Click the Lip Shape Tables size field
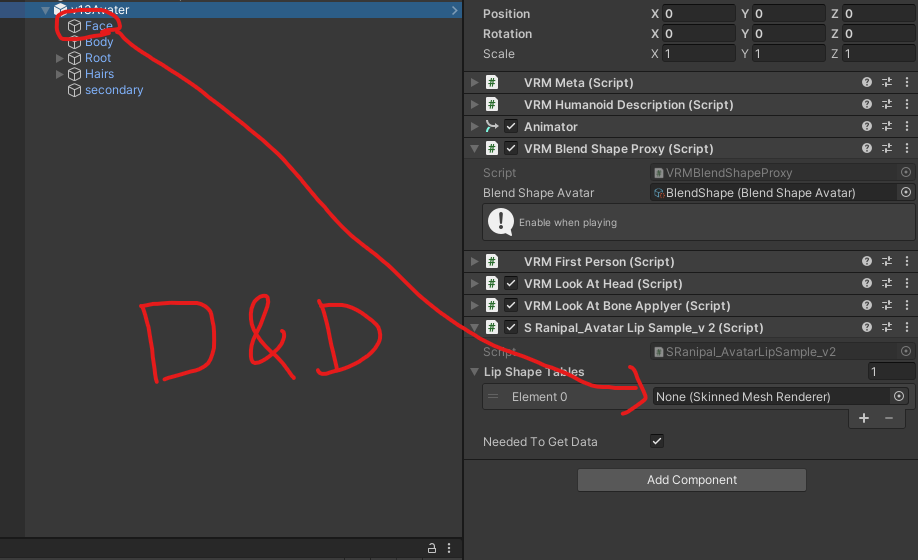 pos(891,372)
